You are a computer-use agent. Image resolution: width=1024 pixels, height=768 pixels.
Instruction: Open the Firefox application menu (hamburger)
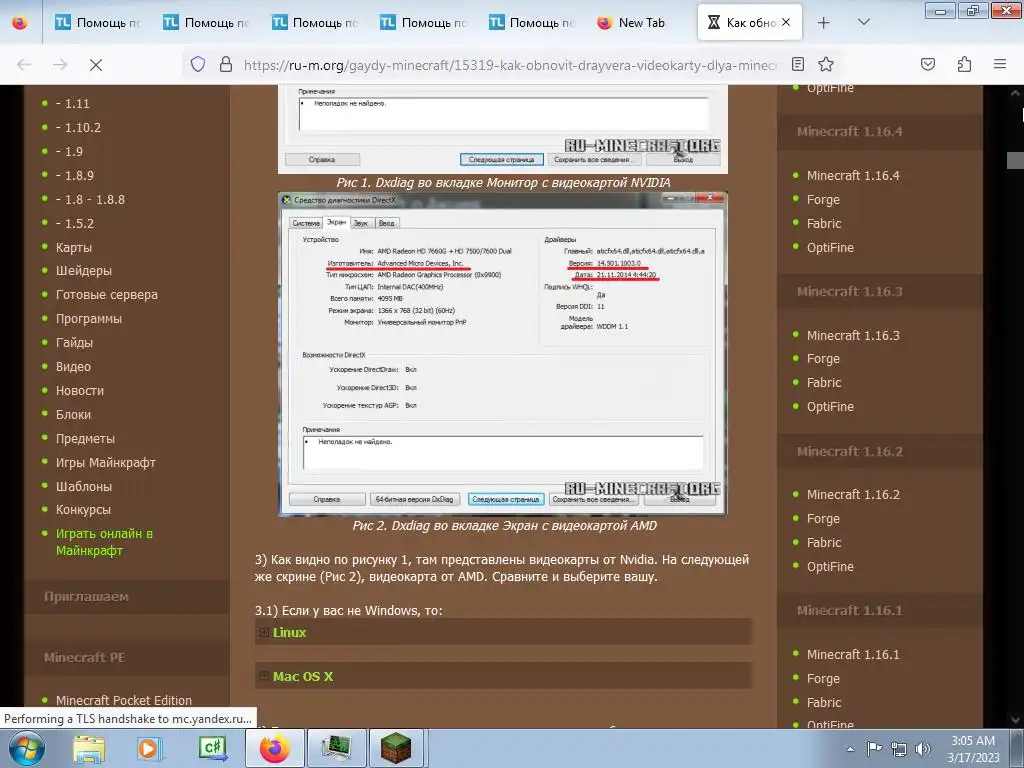click(1000, 64)
